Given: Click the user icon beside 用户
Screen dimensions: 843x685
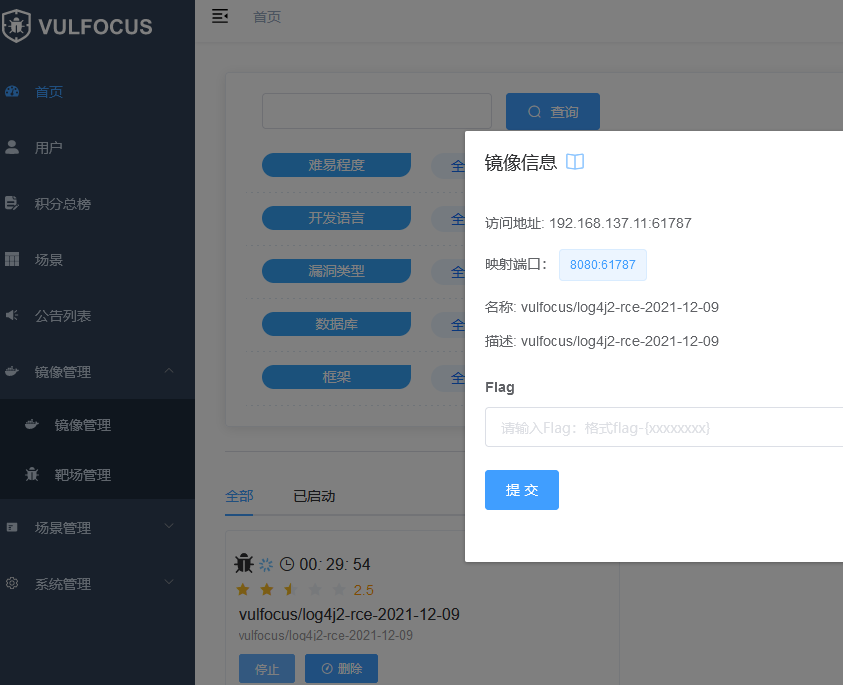Looking at the screenshot, I should (x=12, y=147).
